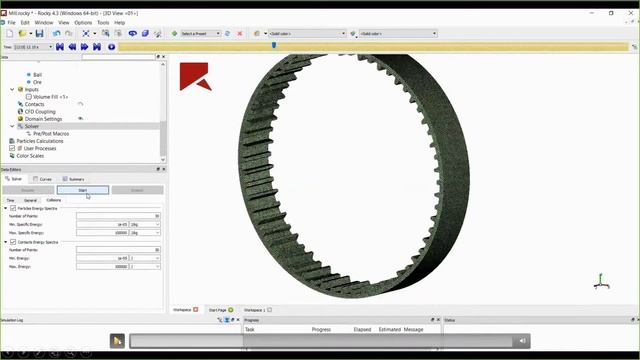
Task: Collapse the Inputs tree node
Action: 12,89
